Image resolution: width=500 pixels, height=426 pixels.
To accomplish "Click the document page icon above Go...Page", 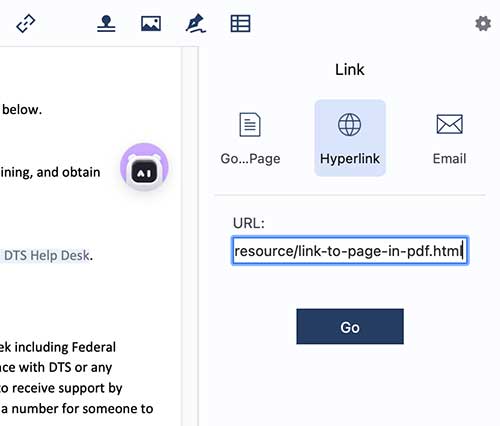I will coord(250,125).
